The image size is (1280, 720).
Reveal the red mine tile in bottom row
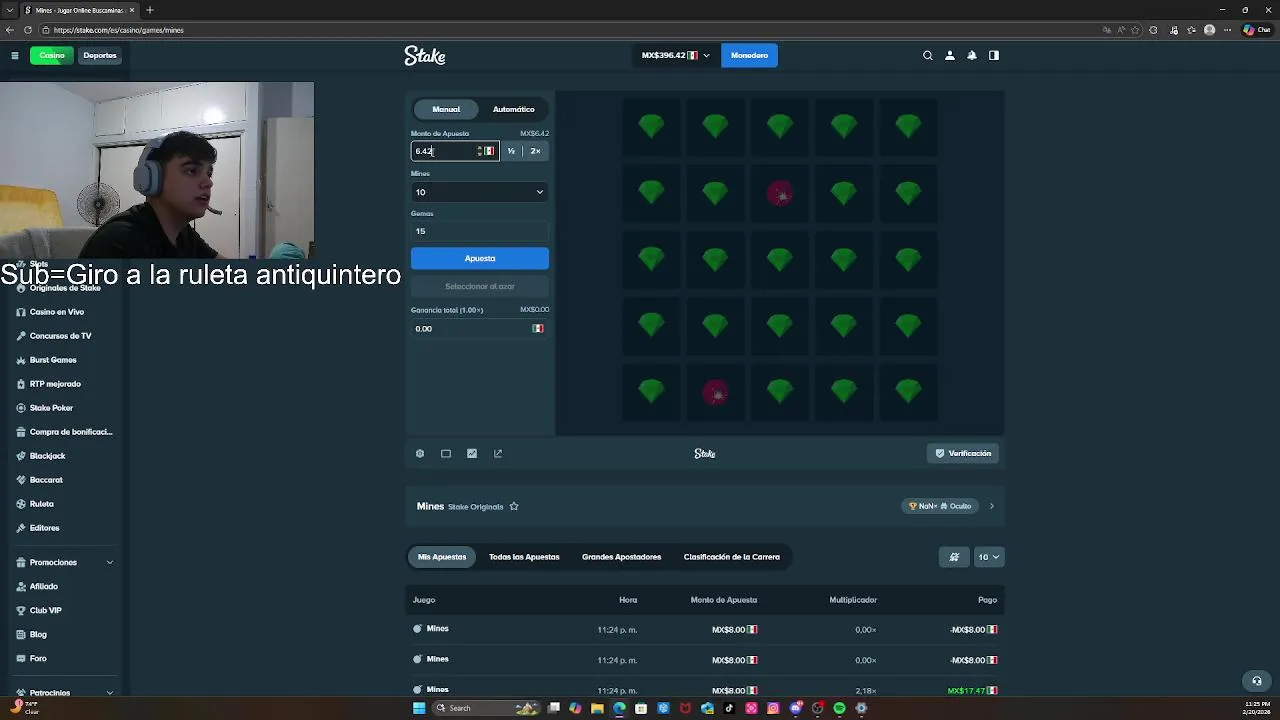click(715, 393)
